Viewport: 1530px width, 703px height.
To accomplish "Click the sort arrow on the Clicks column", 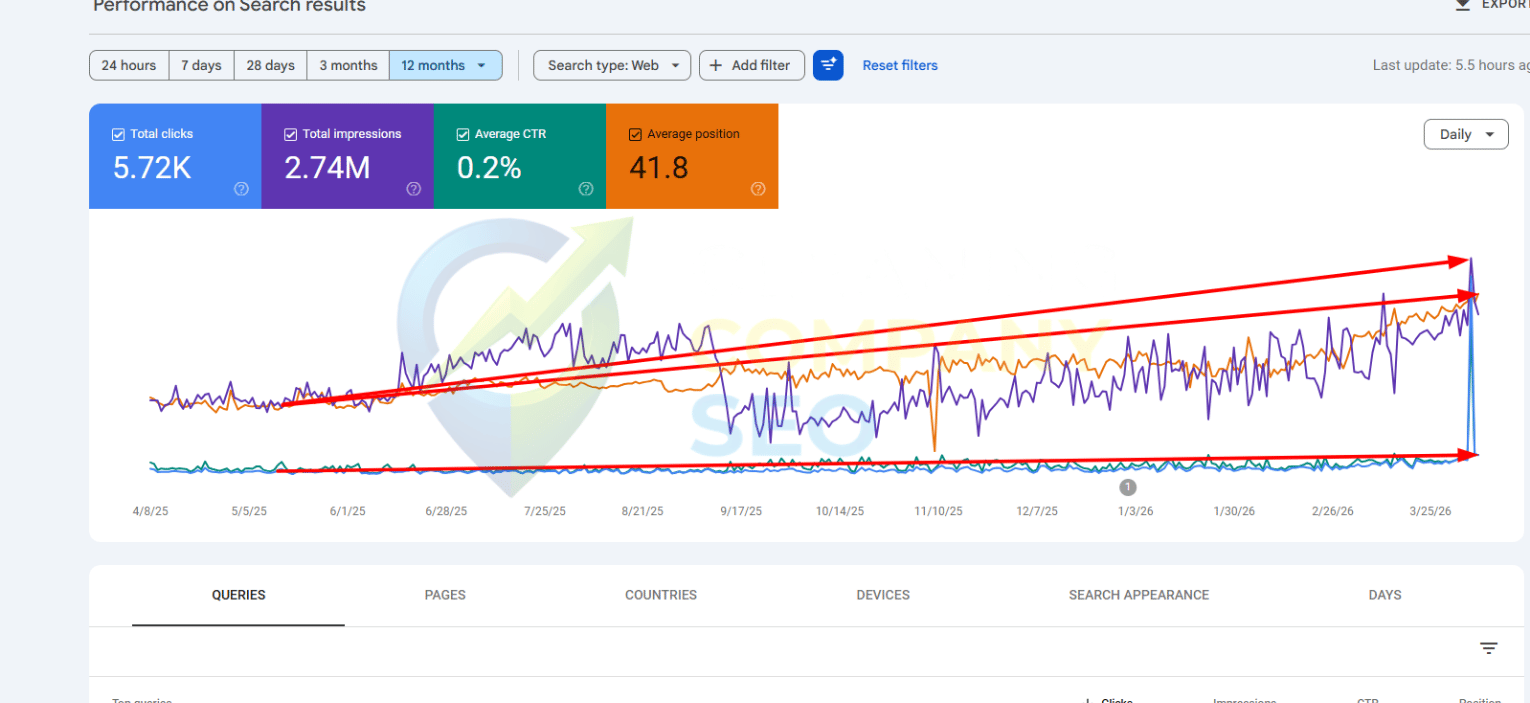I will (x=1087, y=699).
